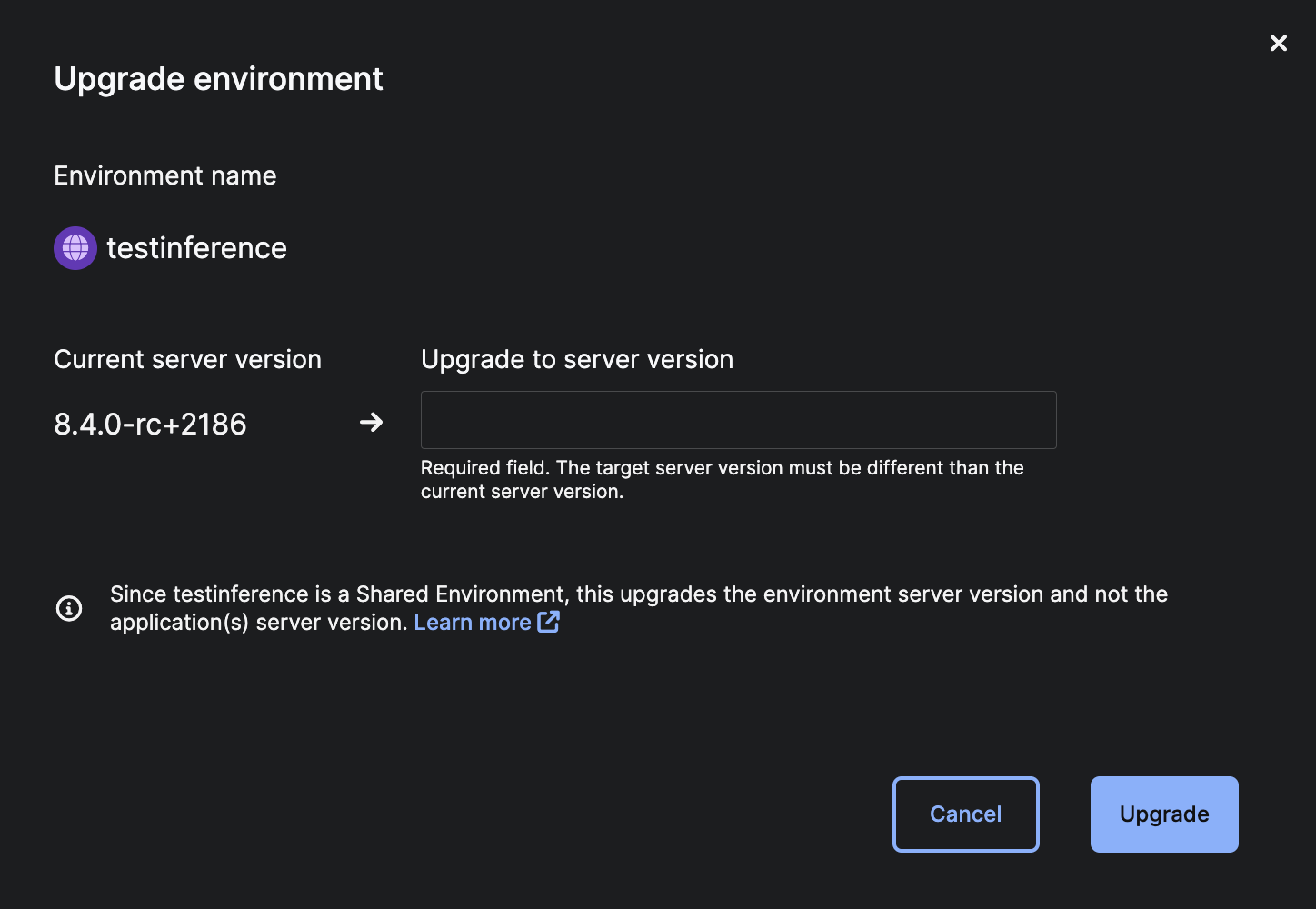Image resolution: width=1316 pixels, height=909 pixels.
Task: Open the Learn more link
Action: coord(473,623)
